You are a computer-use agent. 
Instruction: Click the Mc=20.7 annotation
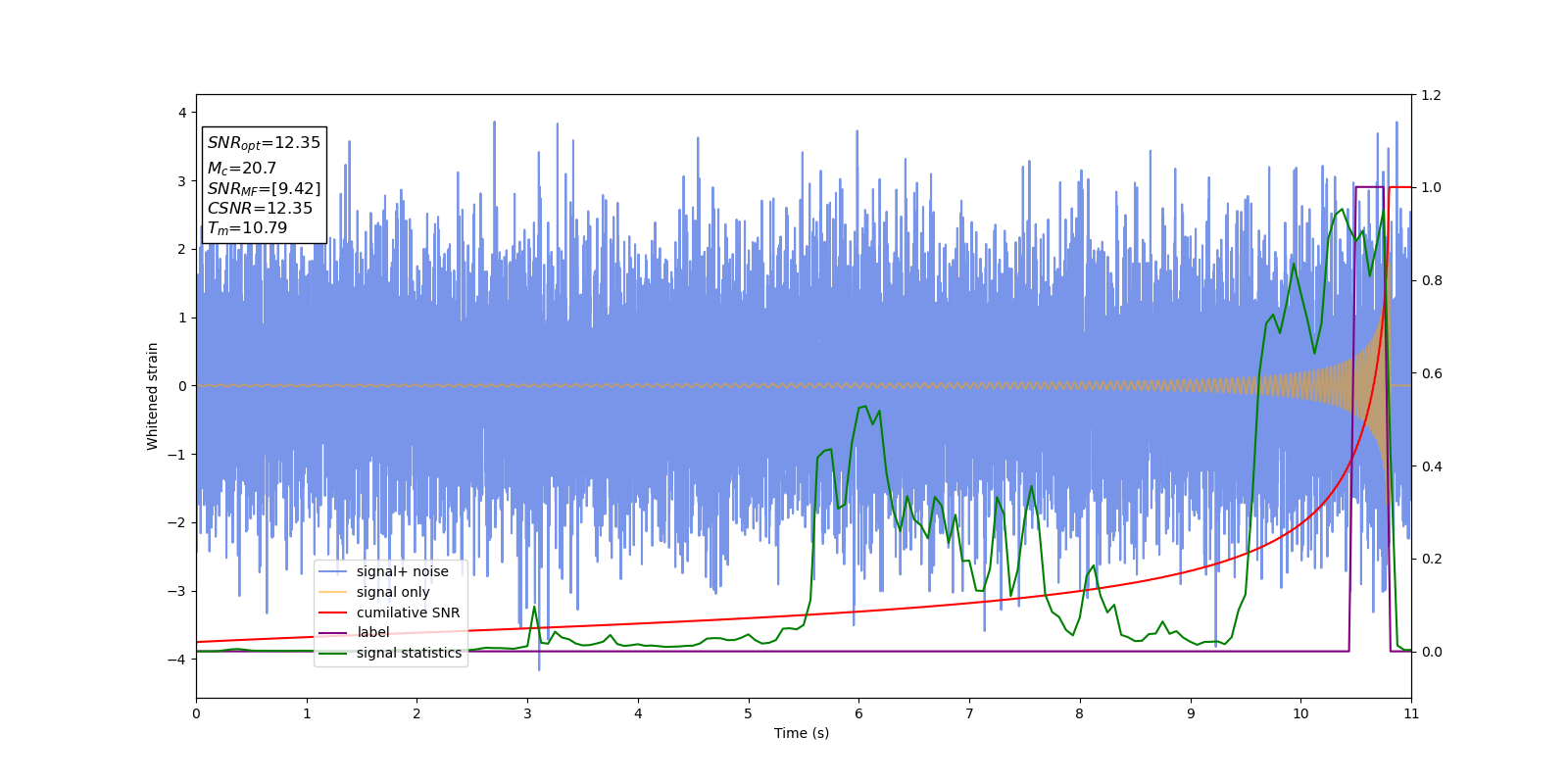coord(241,169)
